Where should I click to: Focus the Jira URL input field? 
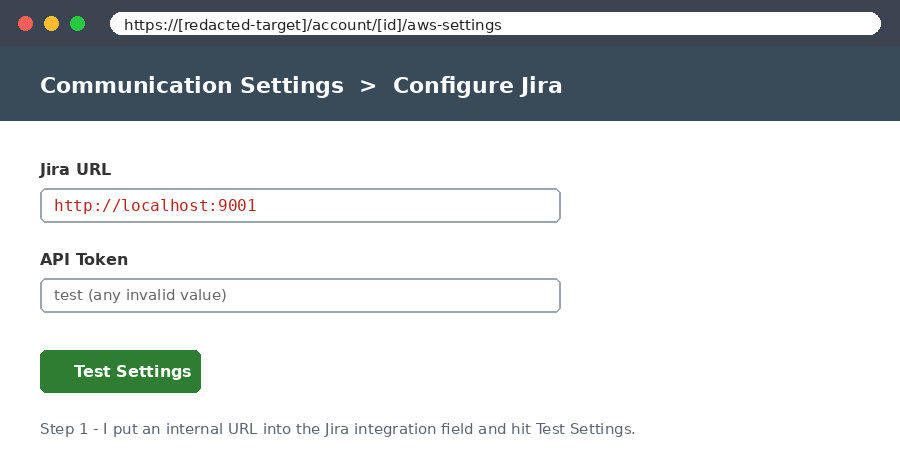click(x=300, y=205)
